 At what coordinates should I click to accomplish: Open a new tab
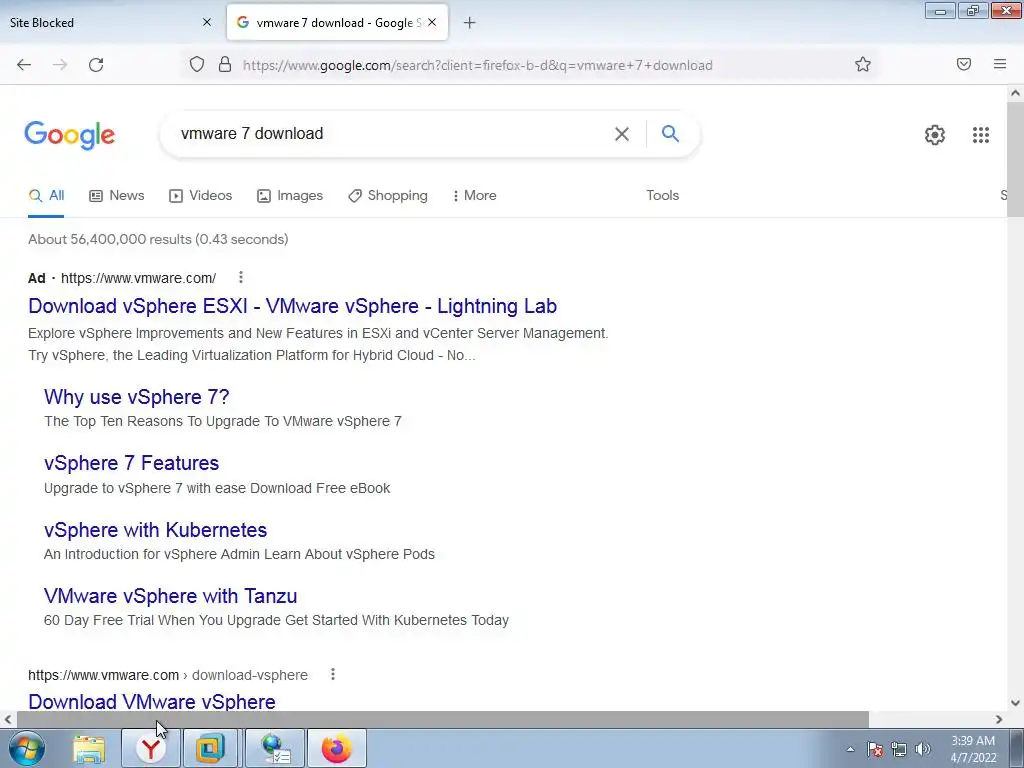point(469,23)
